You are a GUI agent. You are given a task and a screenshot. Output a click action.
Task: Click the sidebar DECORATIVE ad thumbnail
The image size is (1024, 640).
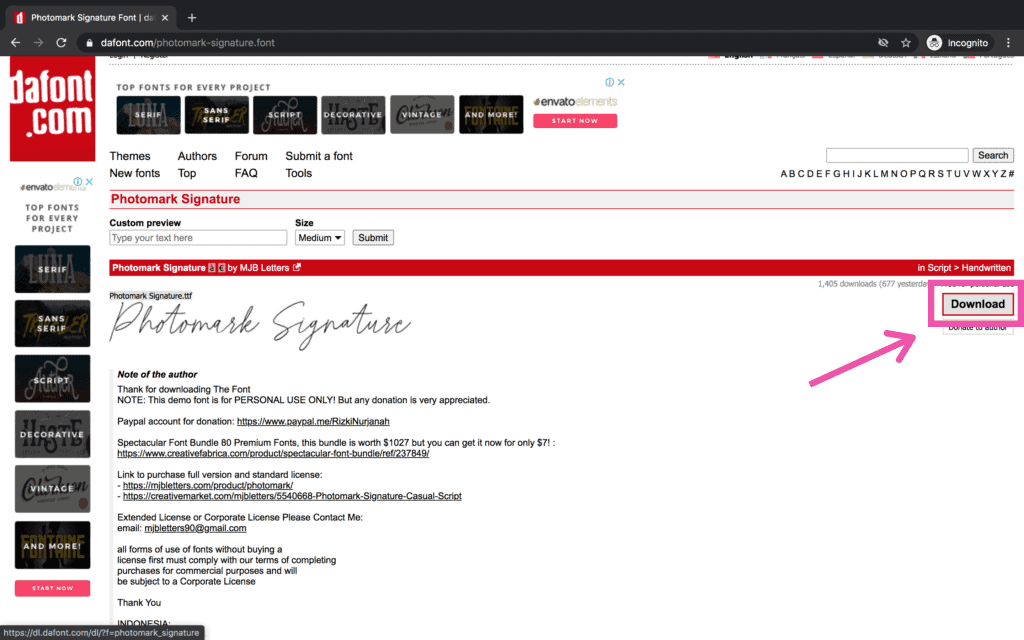(52, 434)
